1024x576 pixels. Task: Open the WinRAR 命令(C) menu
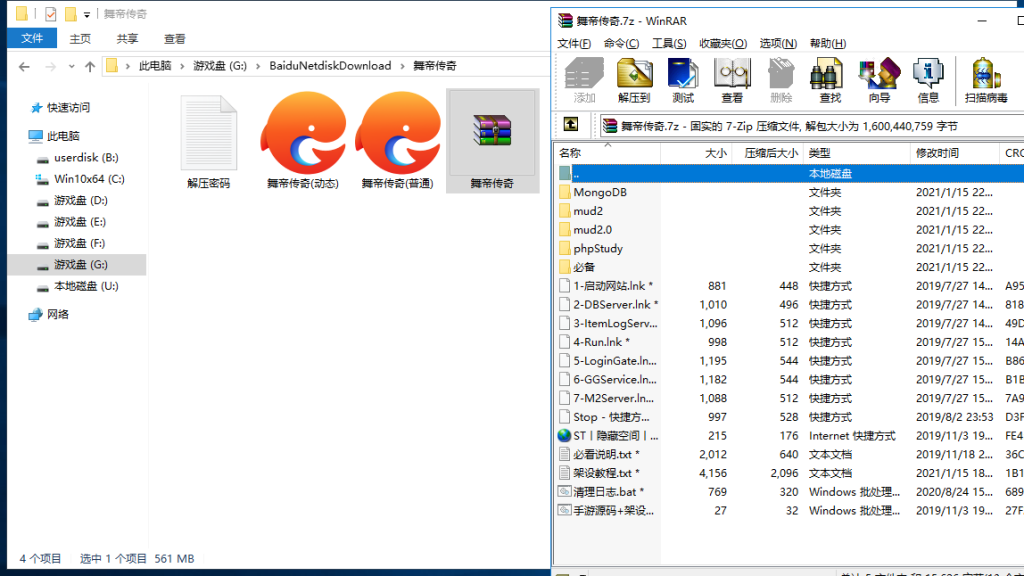(621, 43)
